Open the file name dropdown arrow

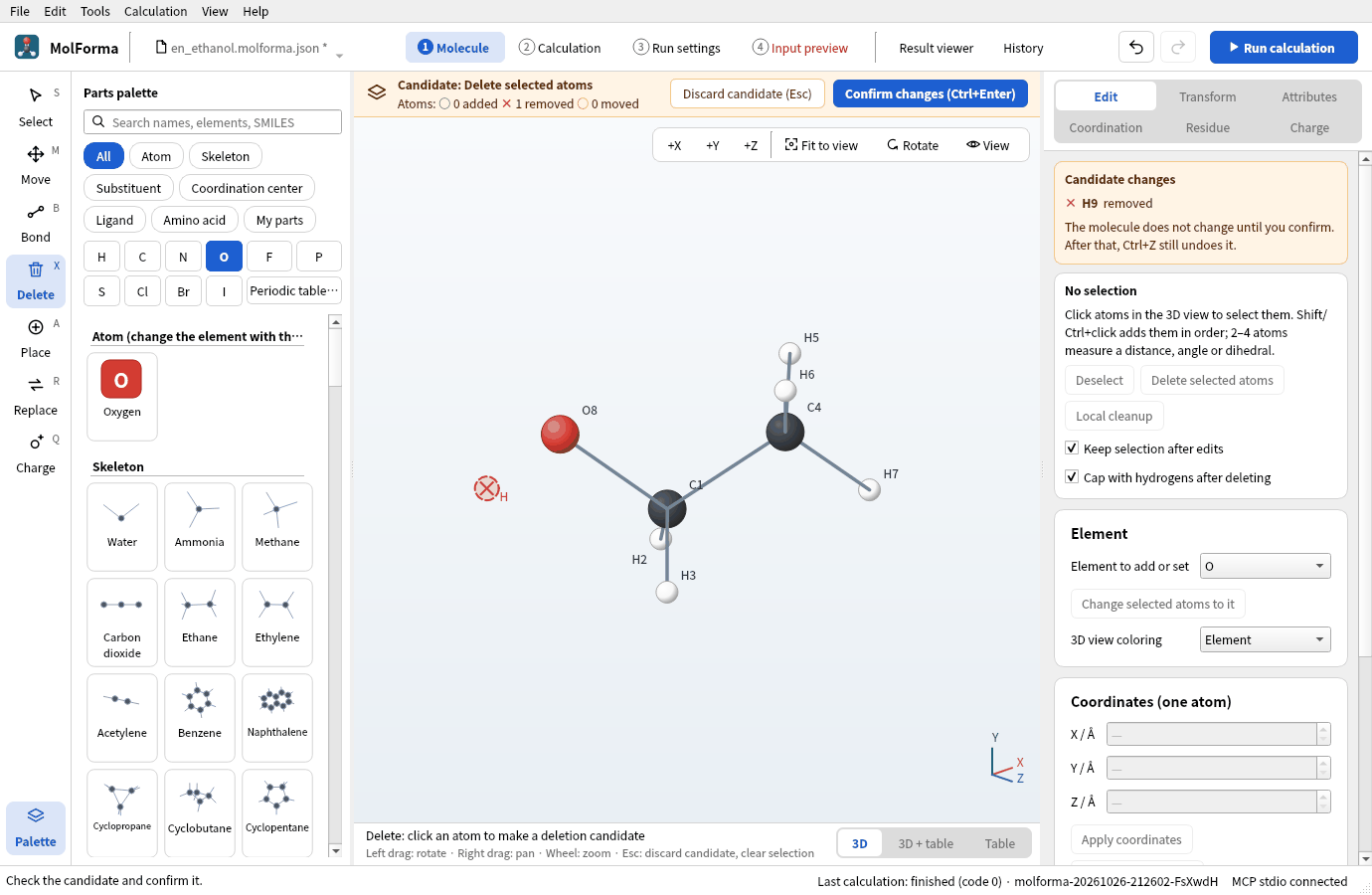pyautogui.click(x=339, y=56)
